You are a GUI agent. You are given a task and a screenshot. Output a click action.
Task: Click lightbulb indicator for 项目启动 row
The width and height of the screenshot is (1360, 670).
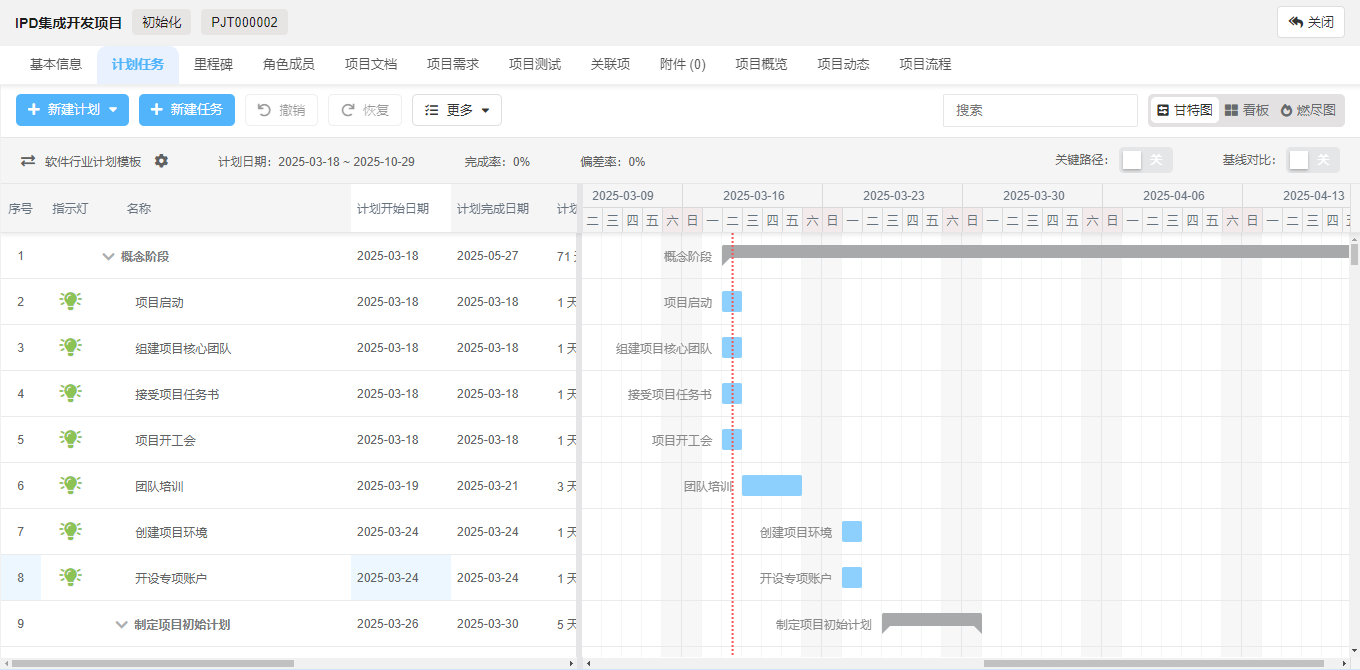click(x=70, y=301)
